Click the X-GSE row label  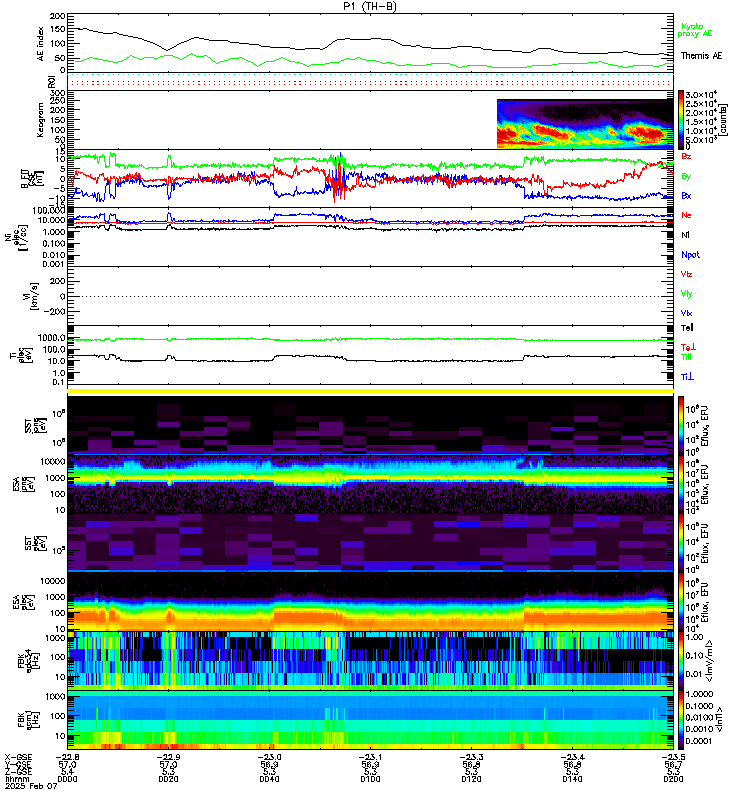click(x=18, y=757)
